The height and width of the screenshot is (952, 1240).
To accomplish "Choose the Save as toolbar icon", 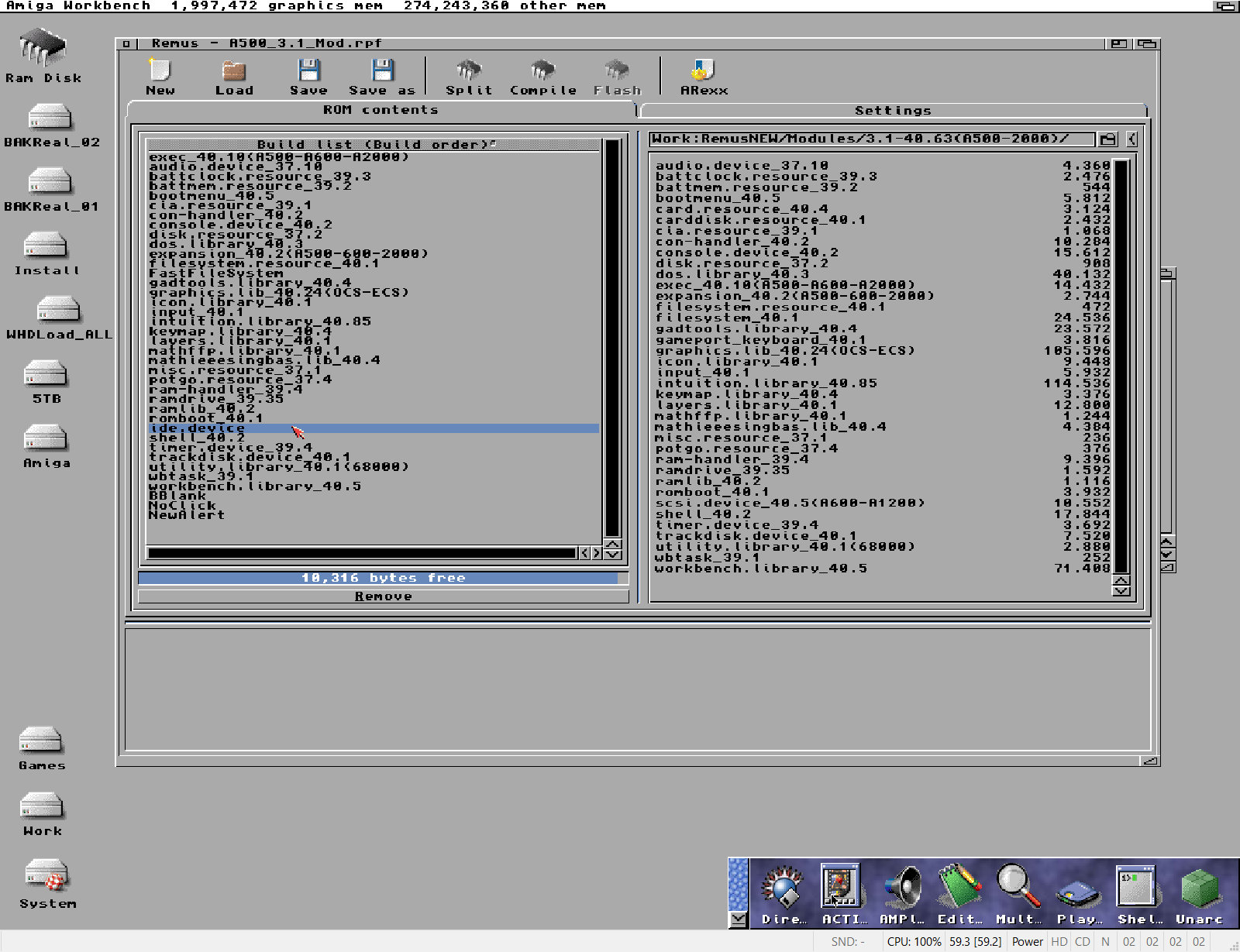I will (x=382, y=77).
